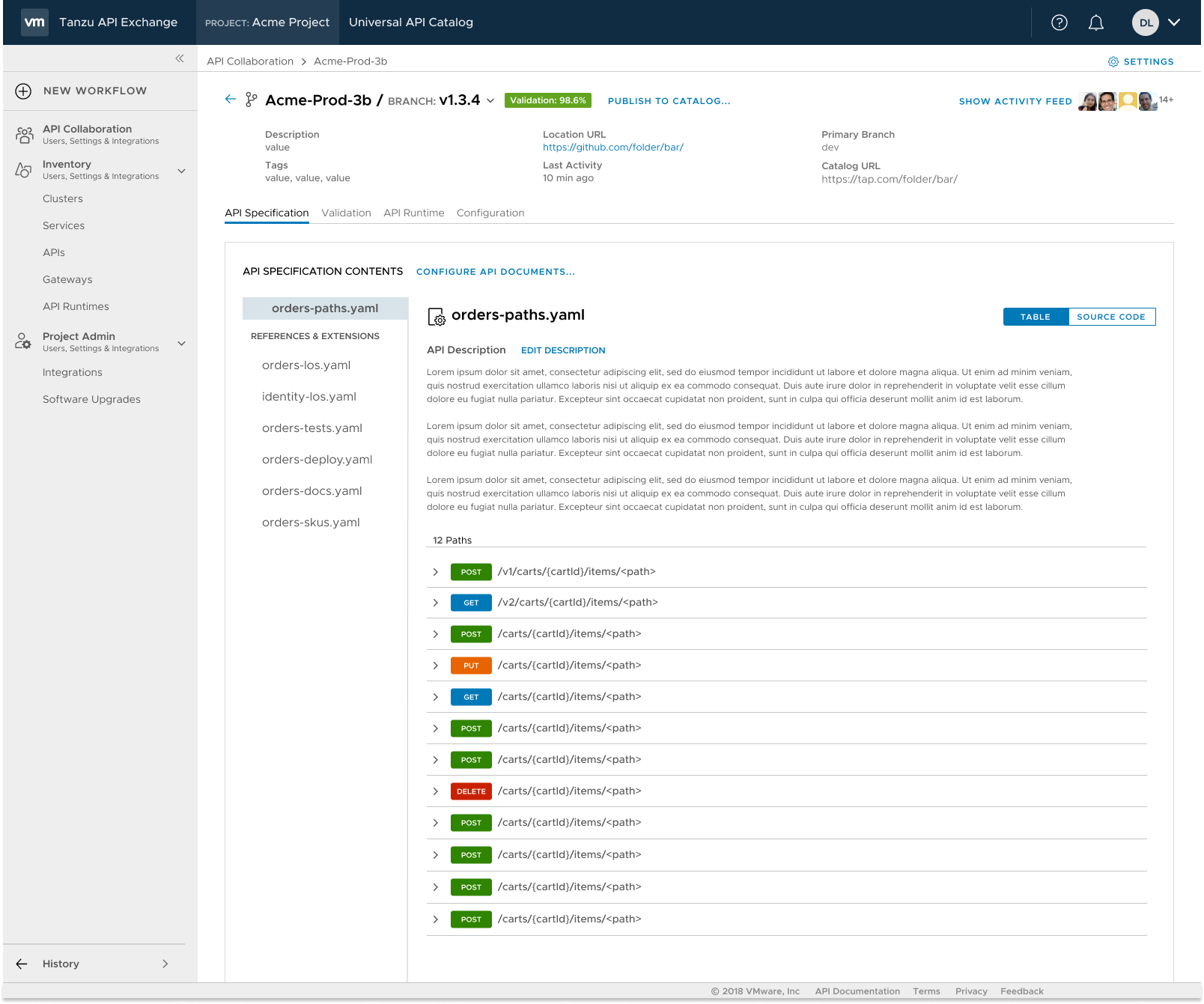Collapse the Project Admin section

click(x=181, y=344)
